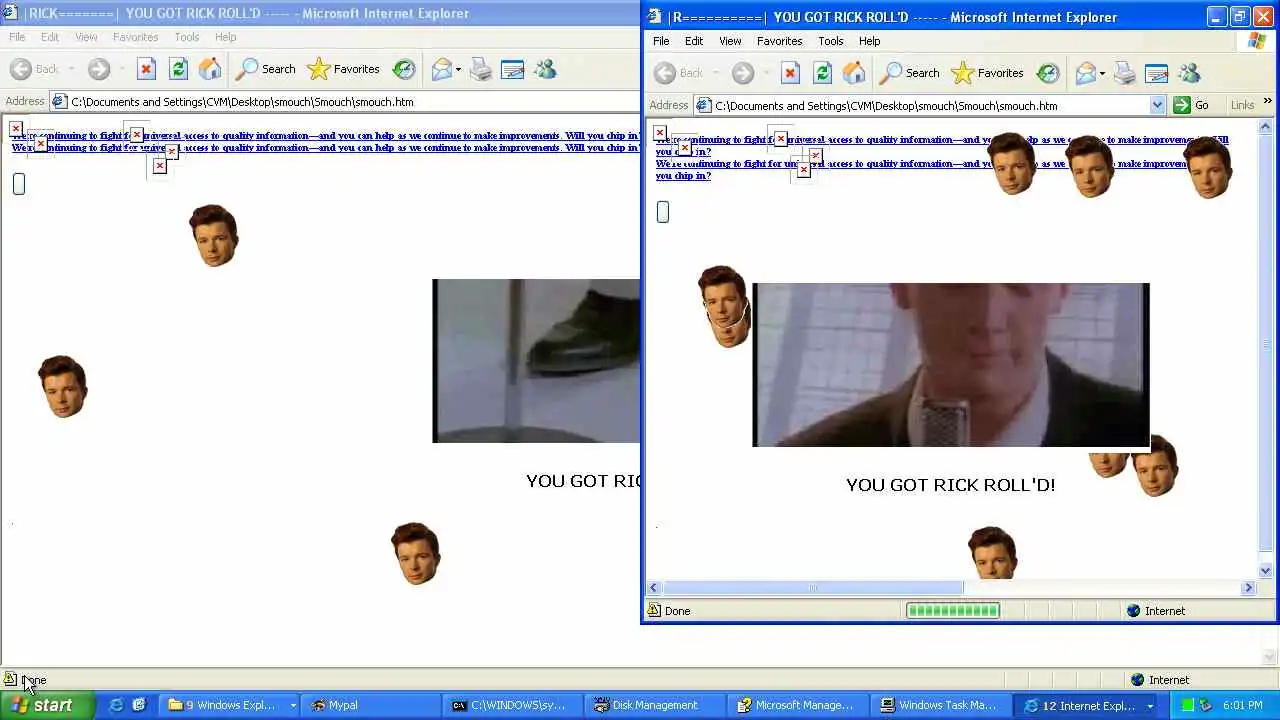Image resolution: width=1280 pixels, height=720 pixels.
Task: Click green Task Manager CPU tray icon
Action: click(x=1188, y=706)
